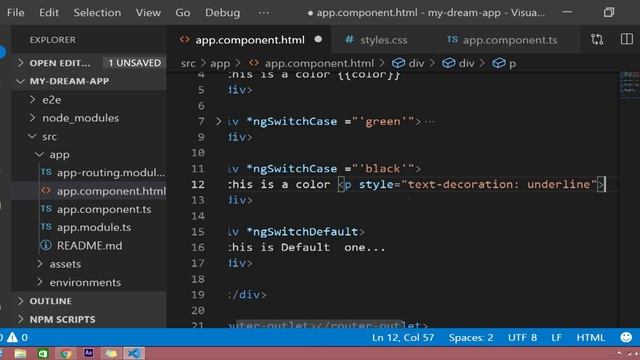Open the Selection menu

point(97,13)
